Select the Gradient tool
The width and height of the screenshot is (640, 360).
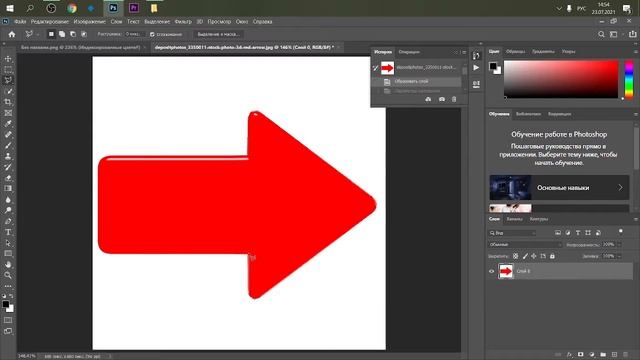8,189
